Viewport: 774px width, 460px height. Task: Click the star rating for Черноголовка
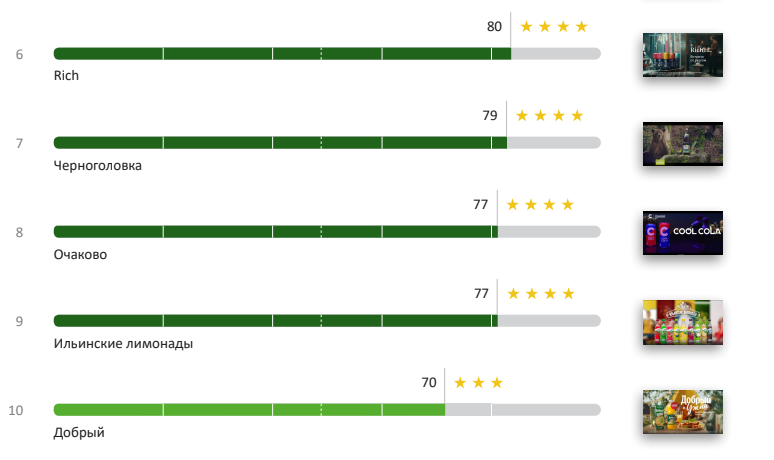549,116
